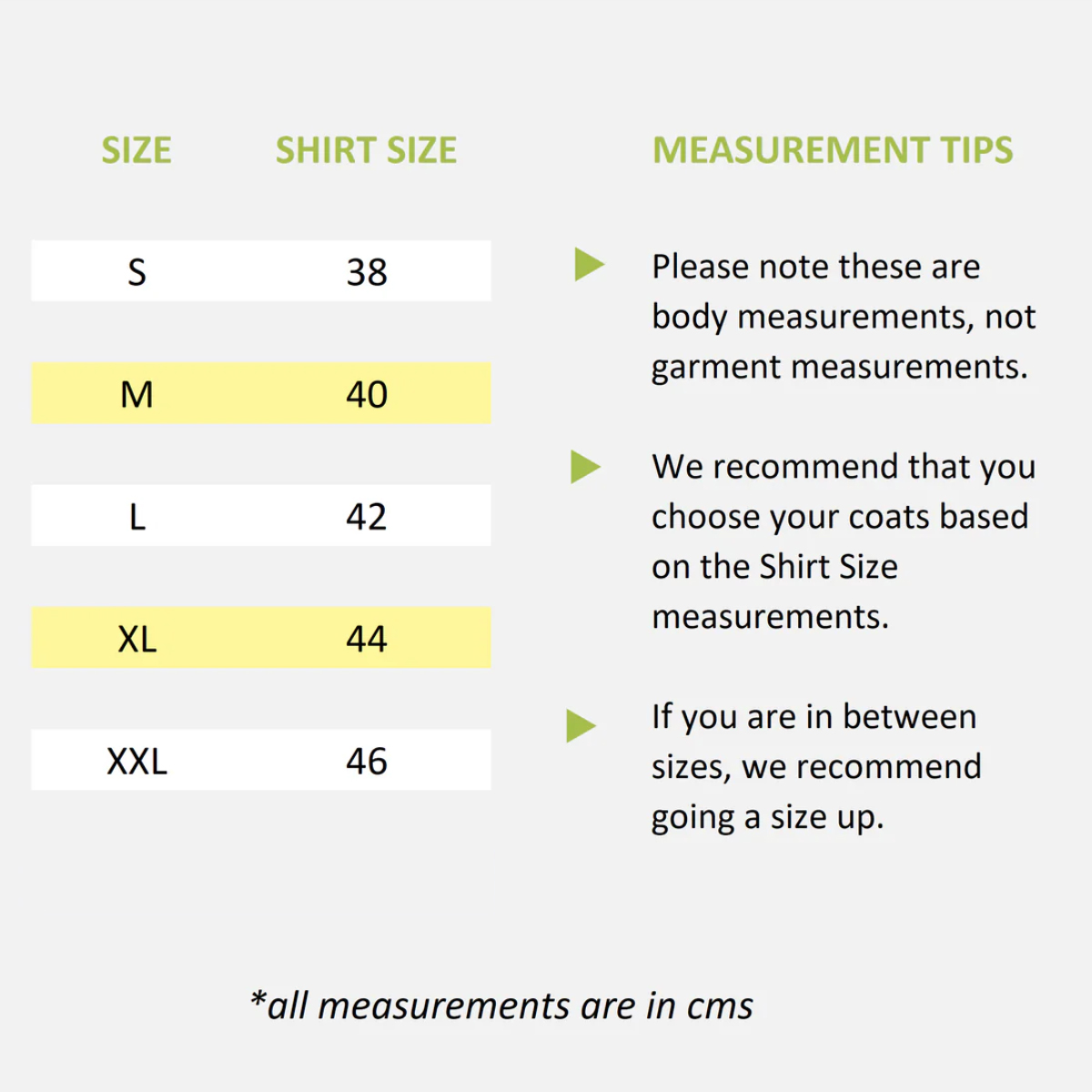Select shirt size value 38
1092x1092 pixels.
click(x=367, y=271)
